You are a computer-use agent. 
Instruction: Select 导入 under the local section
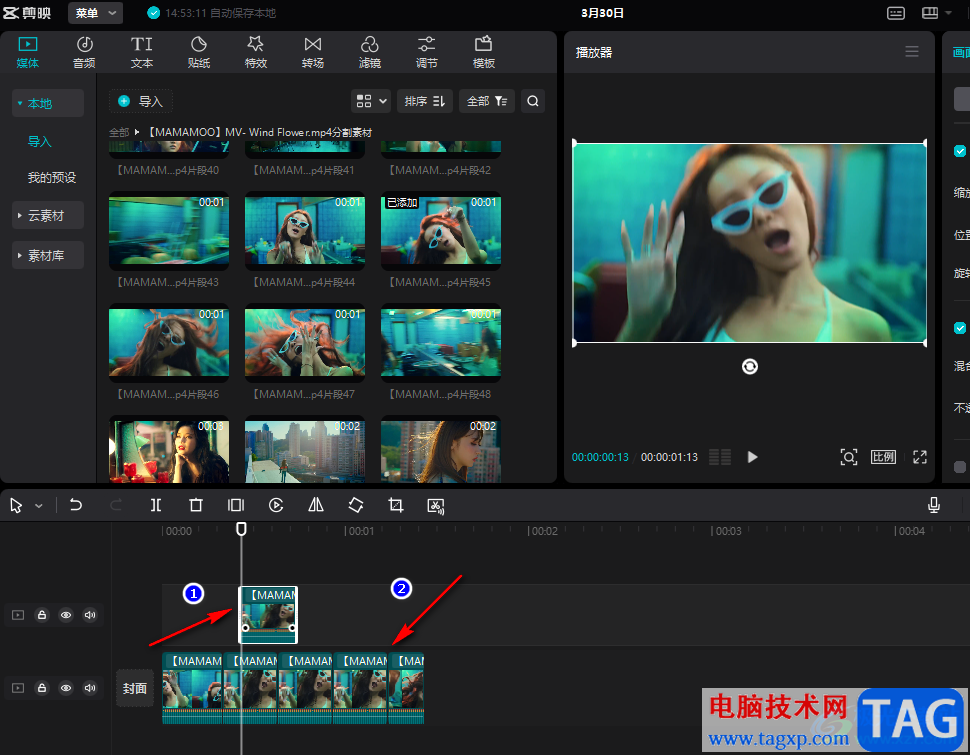click(x=40, y=141)
